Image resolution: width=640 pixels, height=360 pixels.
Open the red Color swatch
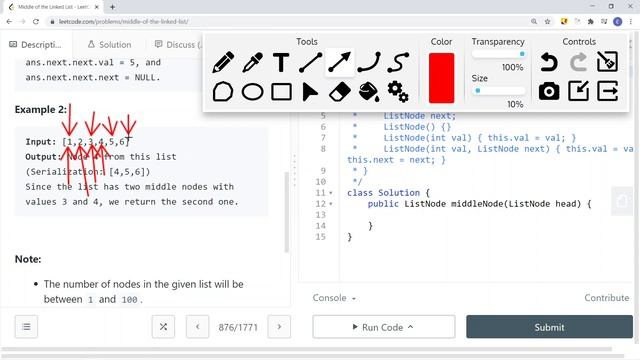click(441, 78)
